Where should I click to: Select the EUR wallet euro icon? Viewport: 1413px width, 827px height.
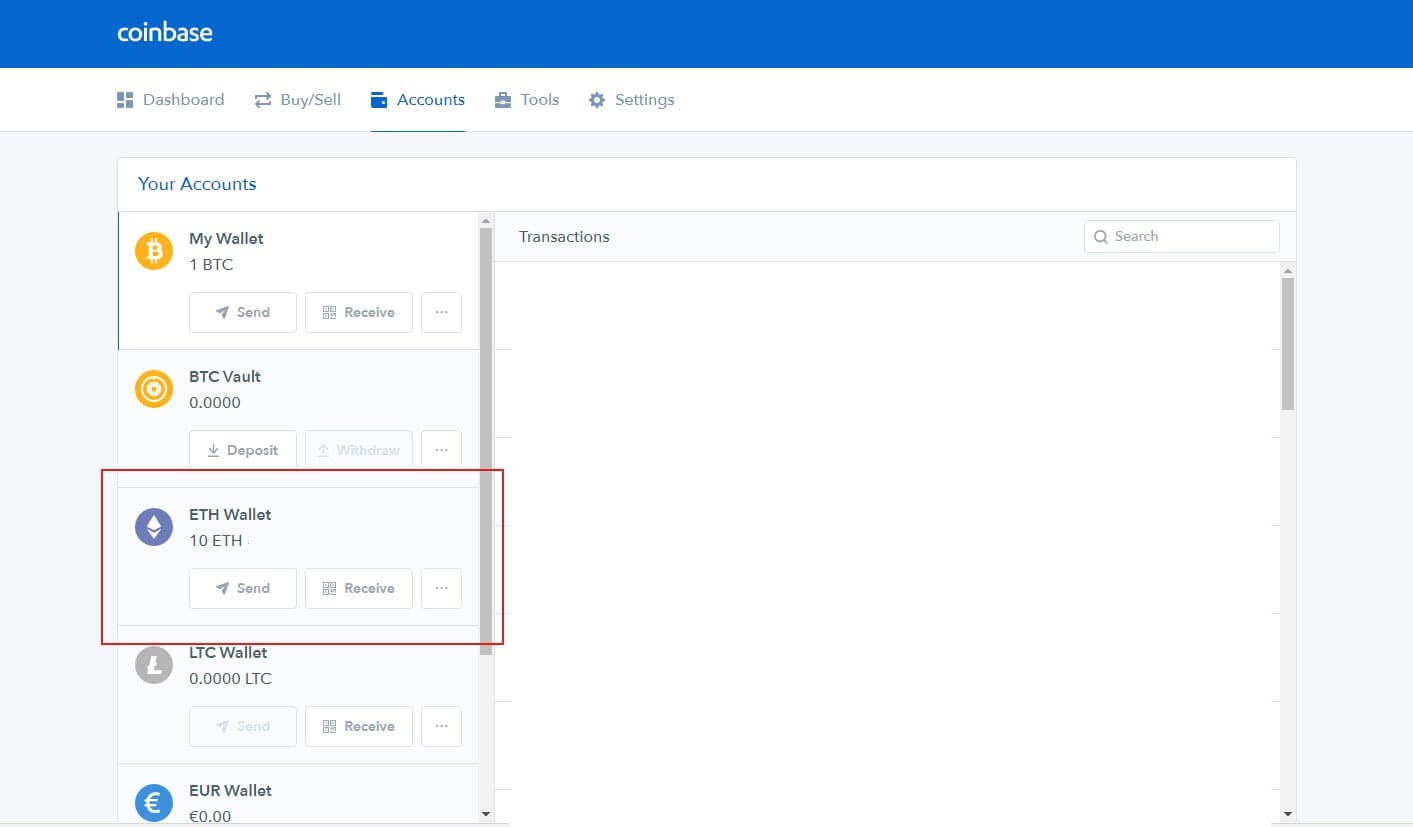coord(153,801)
